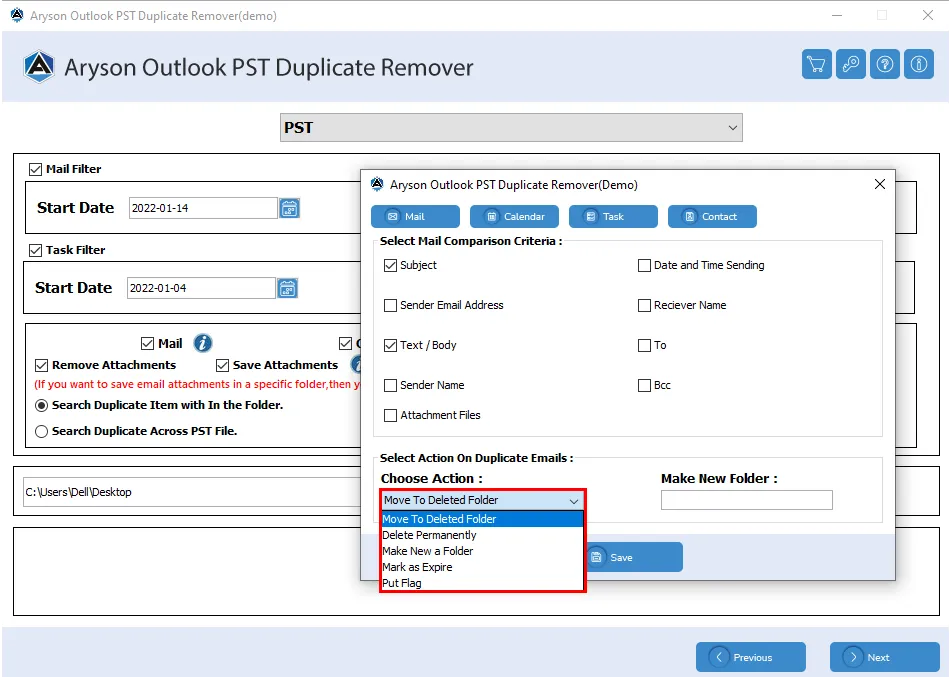The width and height of the screenshot is (951, 677).
Task: Toggle the Mail Filter checkbox
Action: pyautogui.click(x=35, y=169)
